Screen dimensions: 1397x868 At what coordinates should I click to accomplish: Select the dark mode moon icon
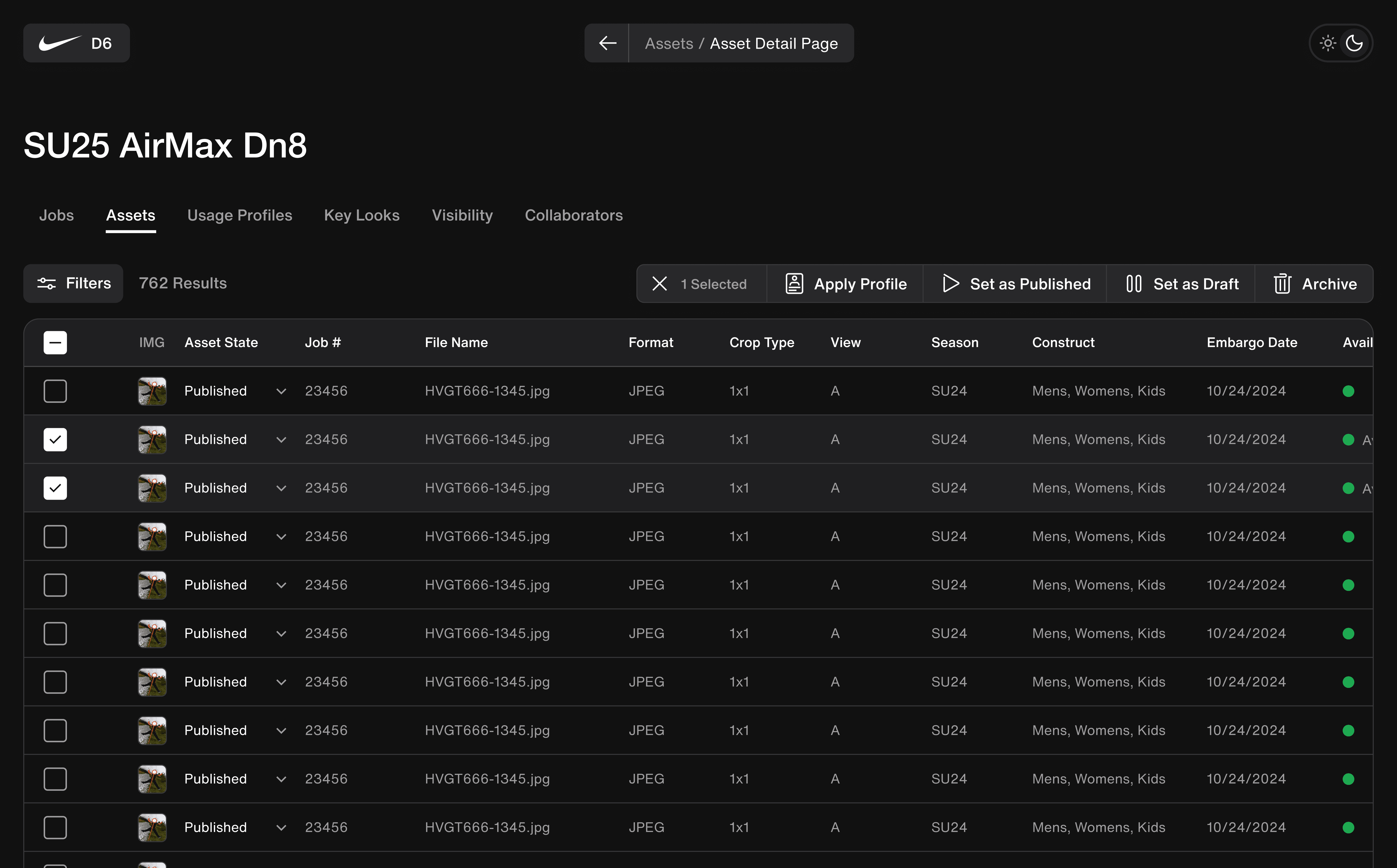point(1354,43)
